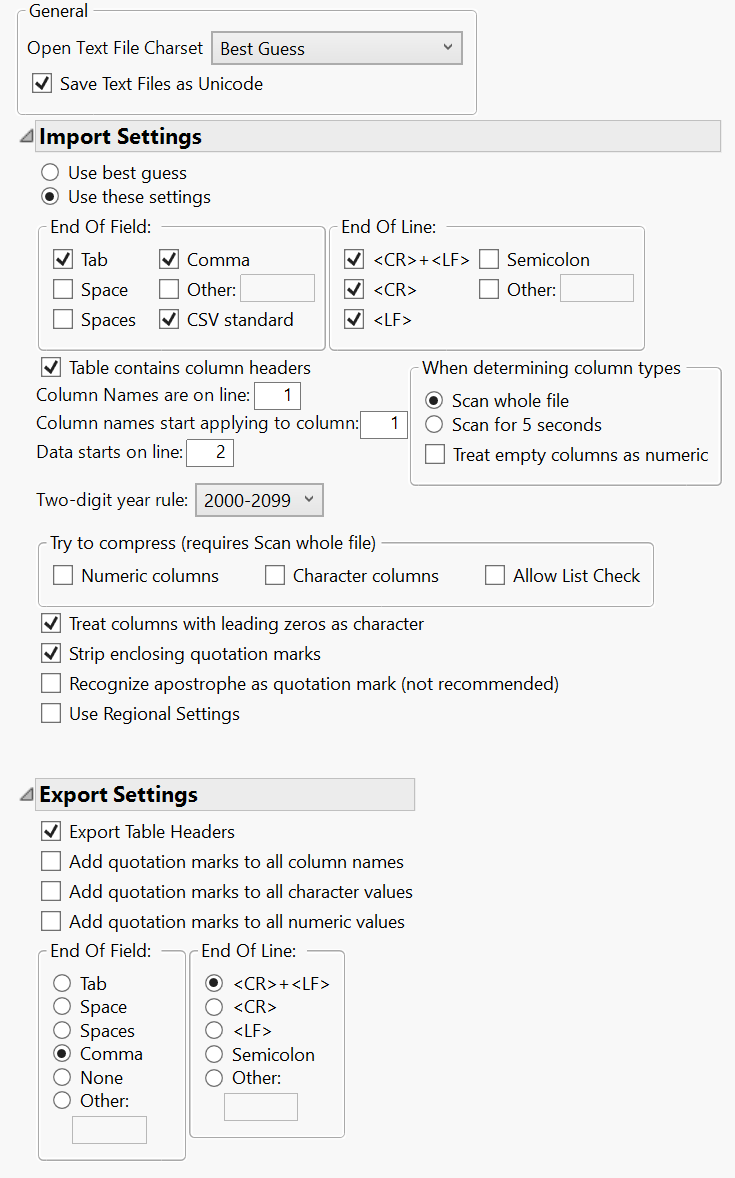This screenshot has height=1178, width=735.
Task: Collapse the Export Settings section
Action: click(25, 793)
